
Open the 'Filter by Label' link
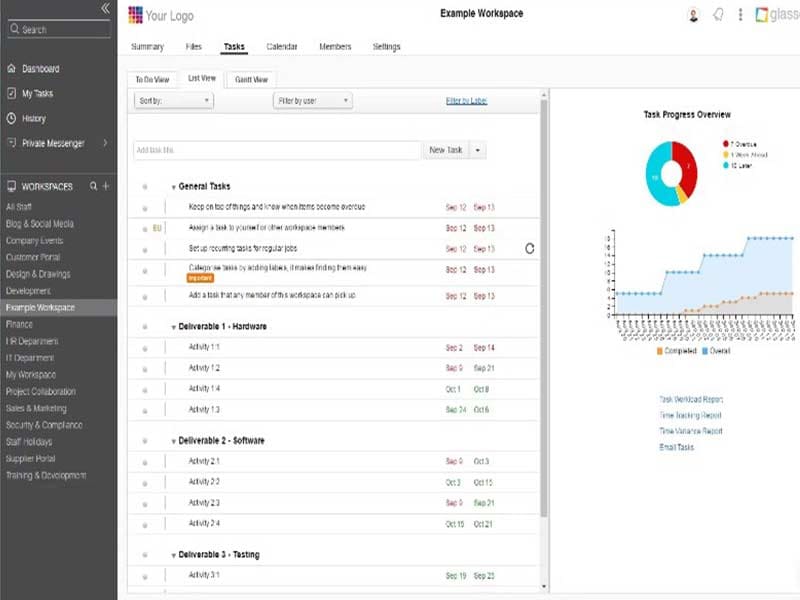coord(466,101)
